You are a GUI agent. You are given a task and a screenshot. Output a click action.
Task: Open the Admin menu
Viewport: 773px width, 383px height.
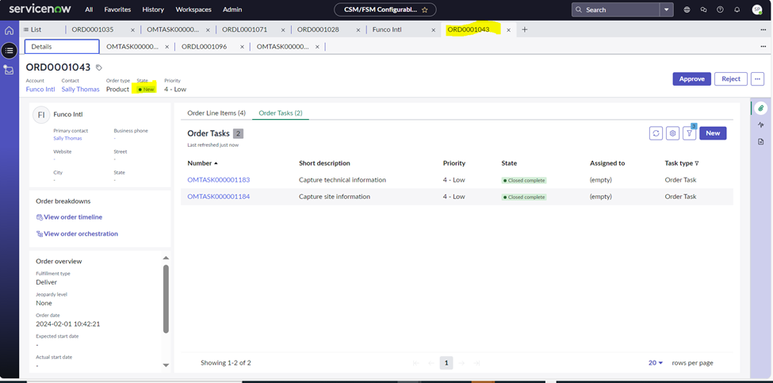232,9
